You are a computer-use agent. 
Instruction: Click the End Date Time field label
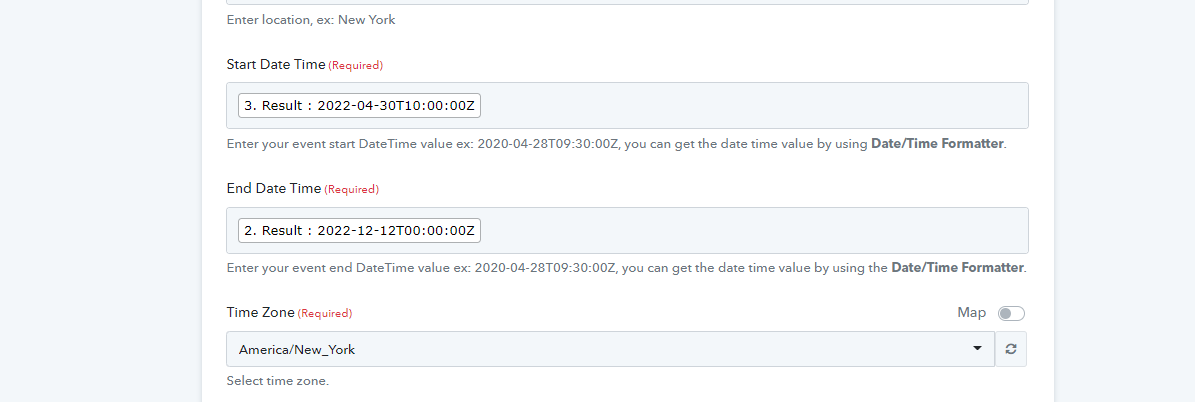[x=274, y=188]
